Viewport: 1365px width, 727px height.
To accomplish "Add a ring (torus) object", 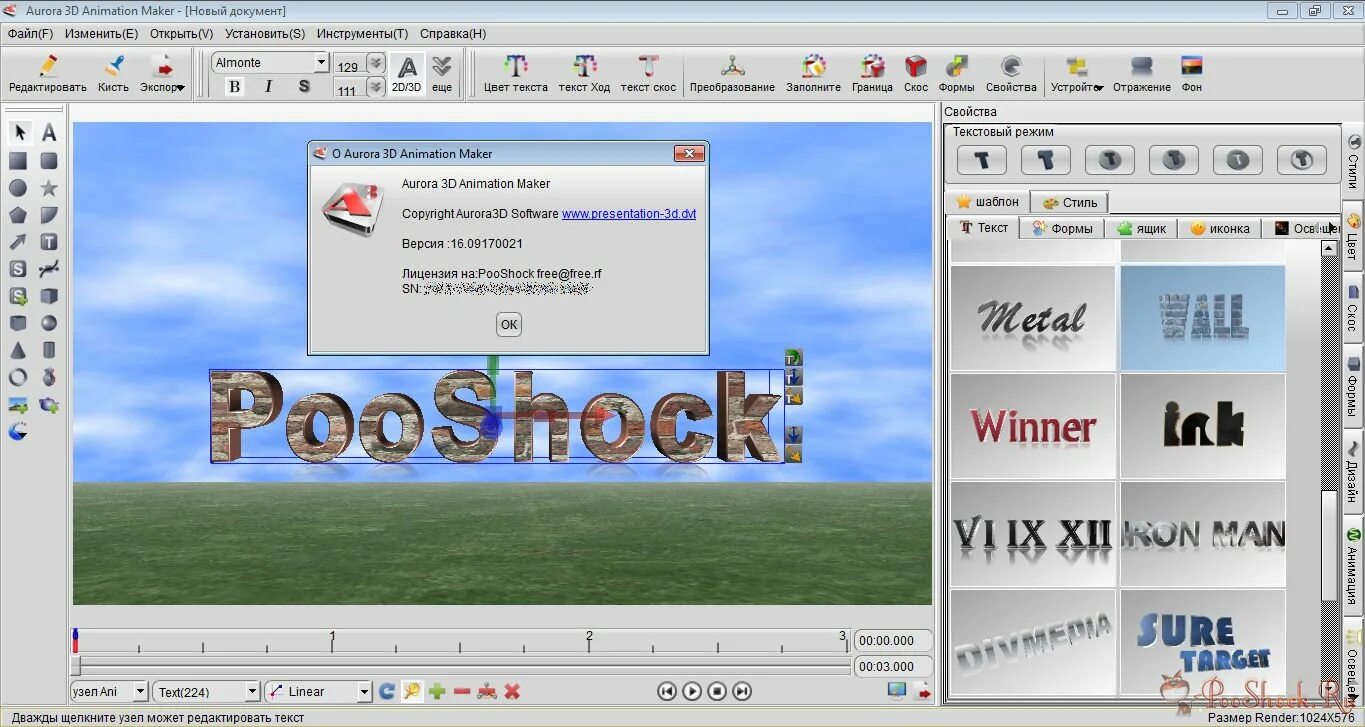I will [x=18, y=377].
